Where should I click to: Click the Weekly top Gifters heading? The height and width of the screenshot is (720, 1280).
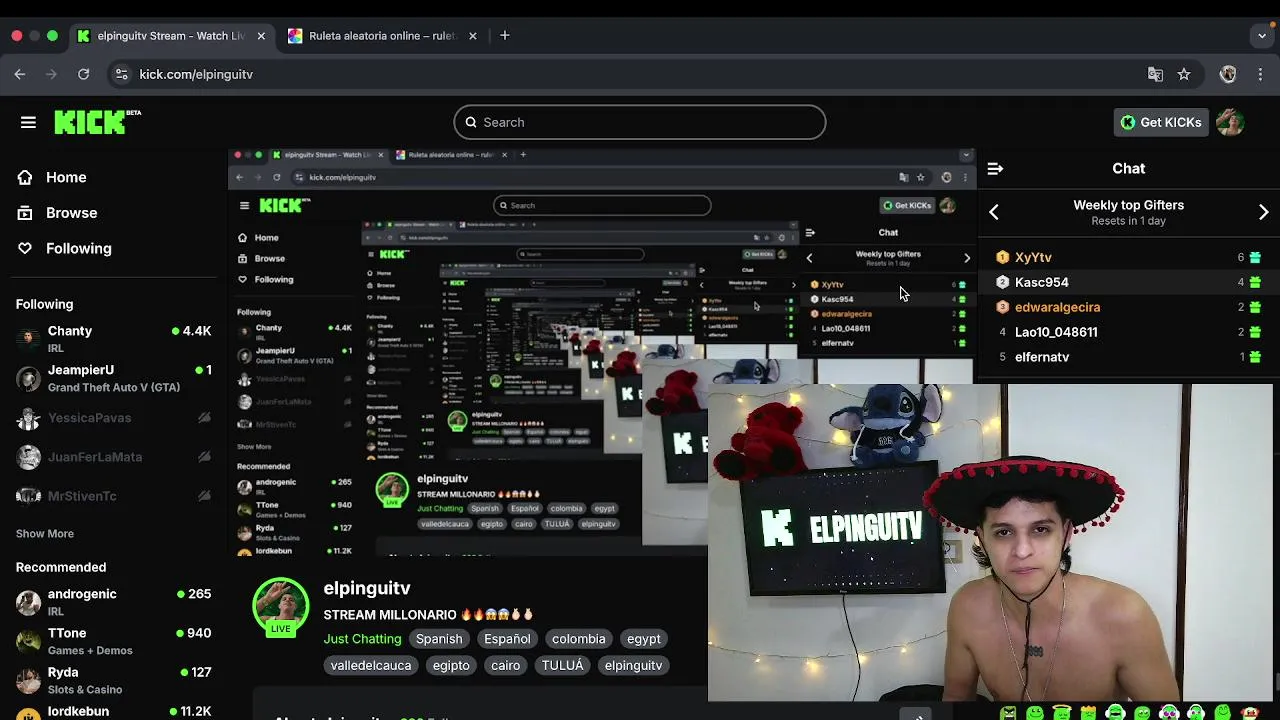click(1128, 205)
